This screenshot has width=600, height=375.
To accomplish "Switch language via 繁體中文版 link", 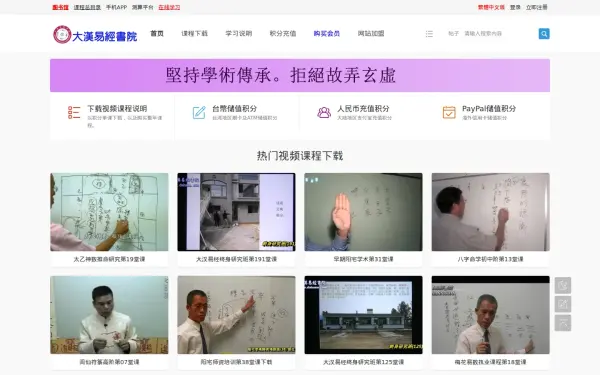I will pyautogui.click(x=491, y=7).
